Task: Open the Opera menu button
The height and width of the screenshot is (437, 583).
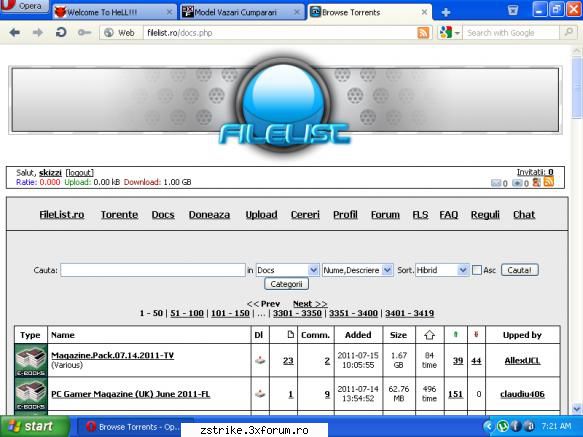Action: (x=25, y=6)
